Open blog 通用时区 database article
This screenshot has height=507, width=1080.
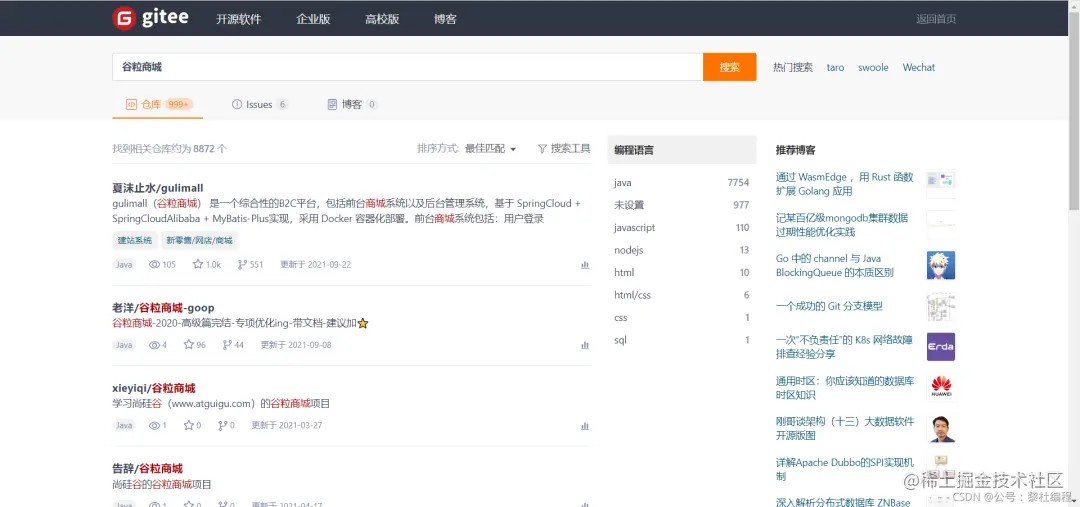pyautogui.click(x=844, y=388)
